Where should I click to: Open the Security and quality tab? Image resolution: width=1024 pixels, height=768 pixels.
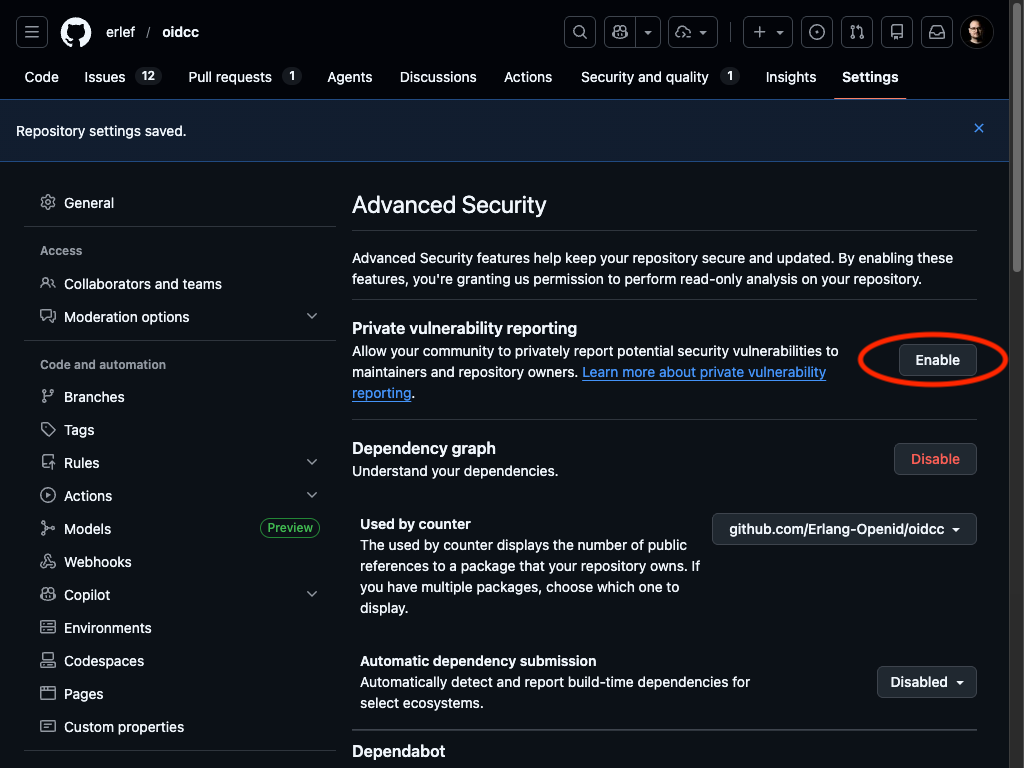pos(660,77)
